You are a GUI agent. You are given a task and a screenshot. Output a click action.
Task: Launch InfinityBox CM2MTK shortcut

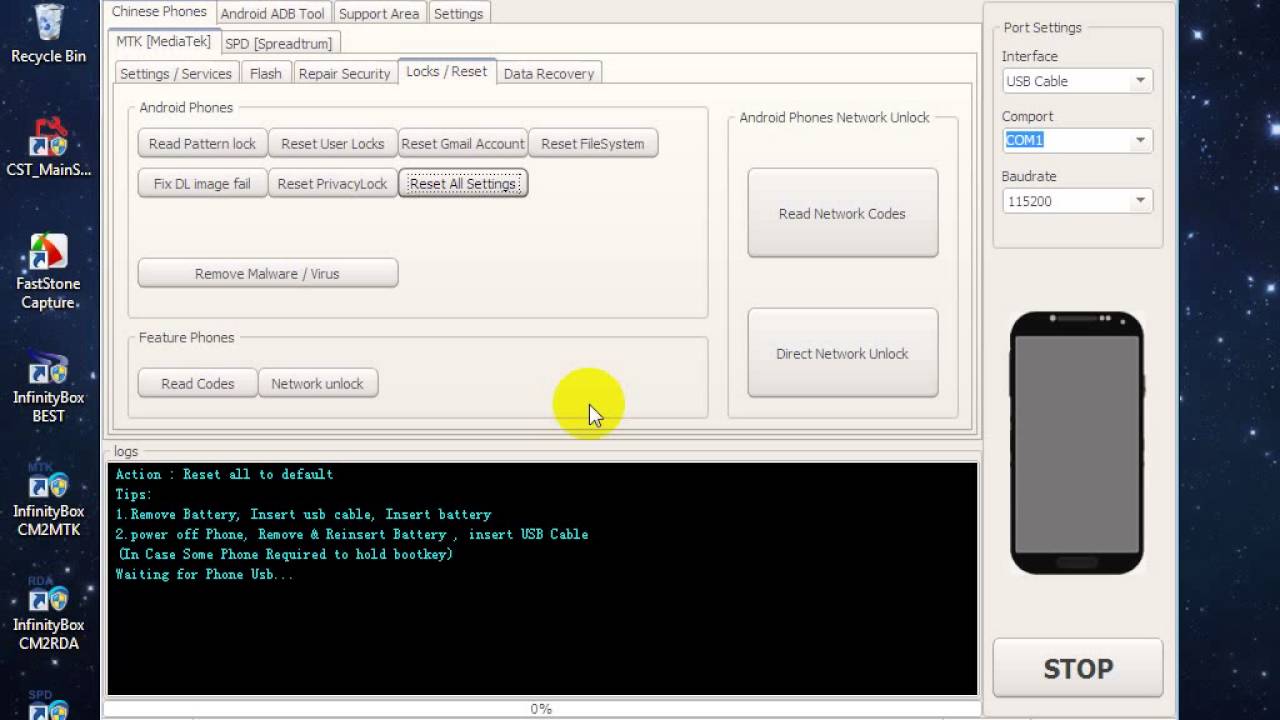click(x=48, y=500)
